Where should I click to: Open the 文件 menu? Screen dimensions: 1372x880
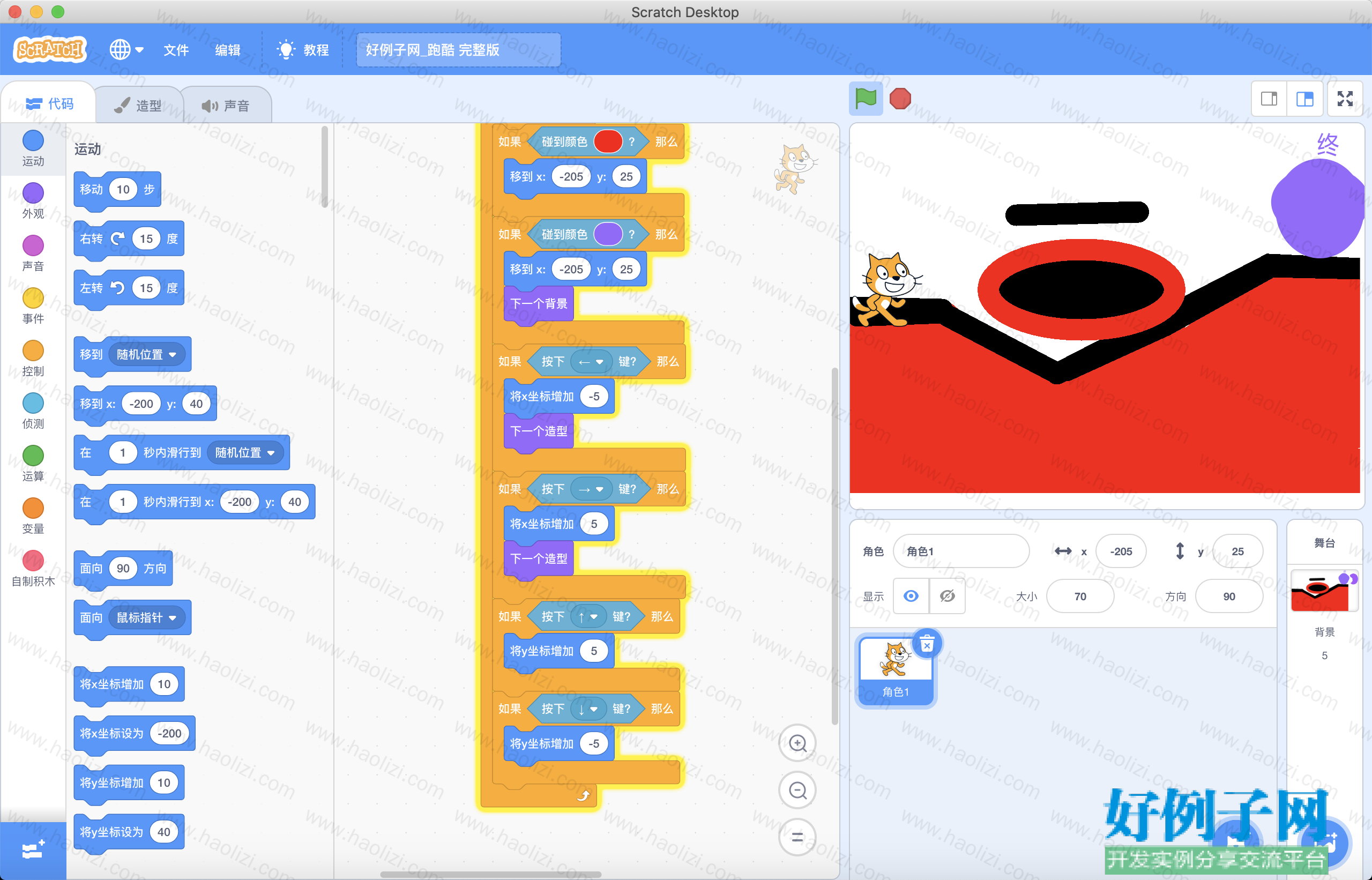point(176,50)
